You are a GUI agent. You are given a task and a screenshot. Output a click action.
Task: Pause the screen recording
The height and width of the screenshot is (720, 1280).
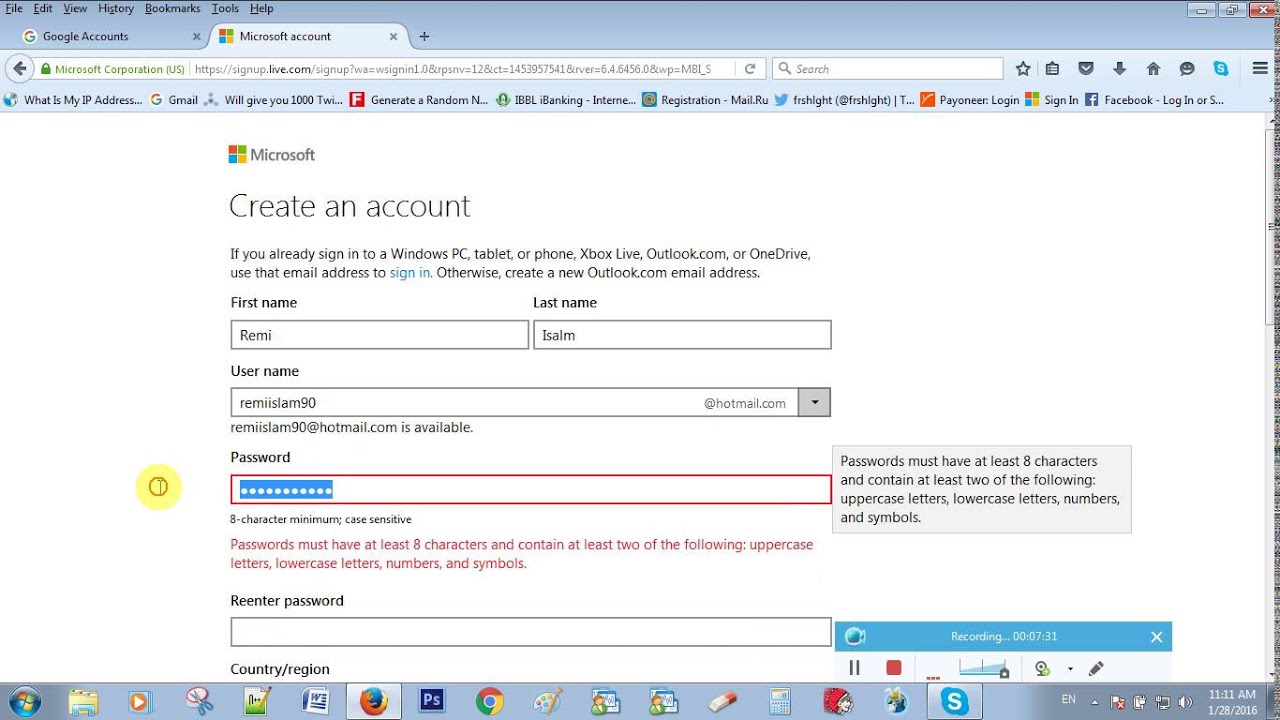[855, 667]
